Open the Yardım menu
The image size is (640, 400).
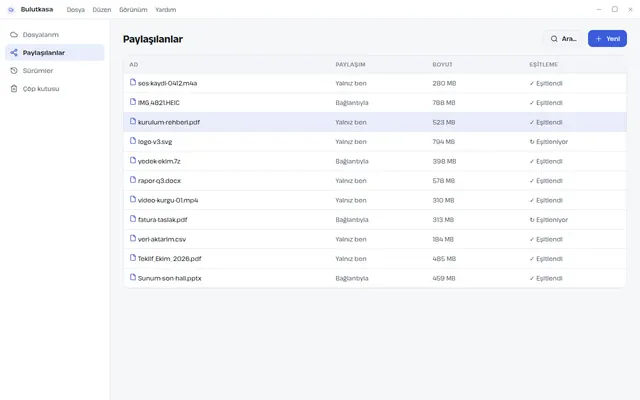(165, 9)
